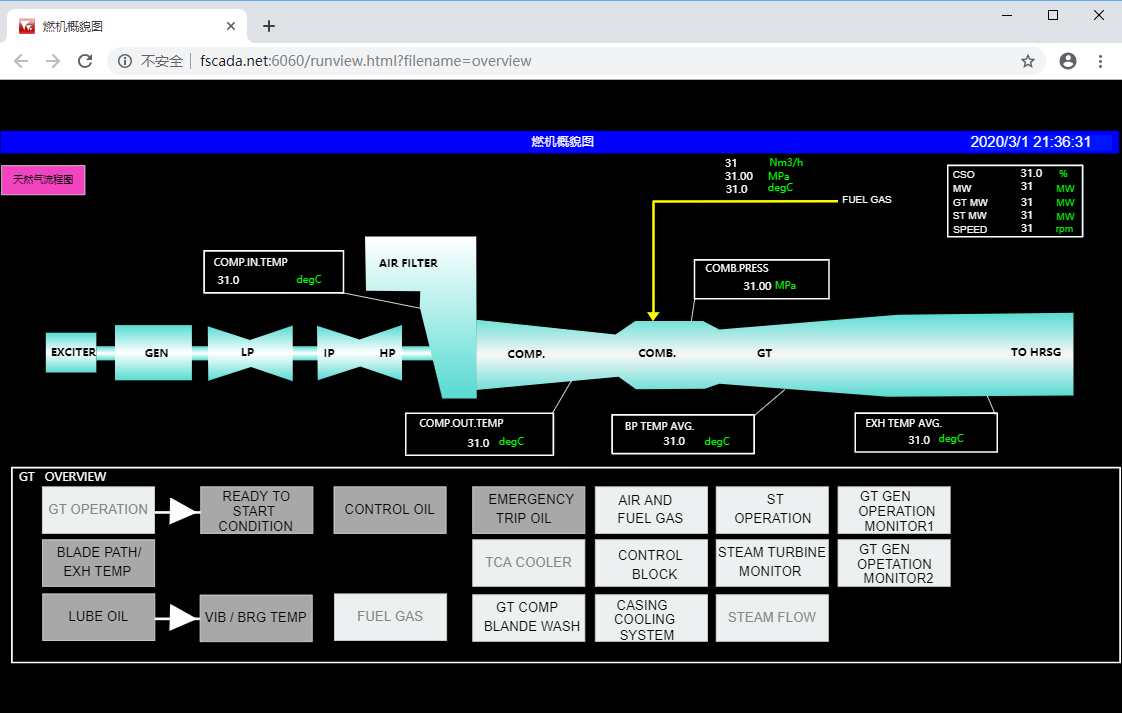The image size is (1122, 713).
Task: Open the GT OPERATION screen
Action: click(x=98, y=510)
